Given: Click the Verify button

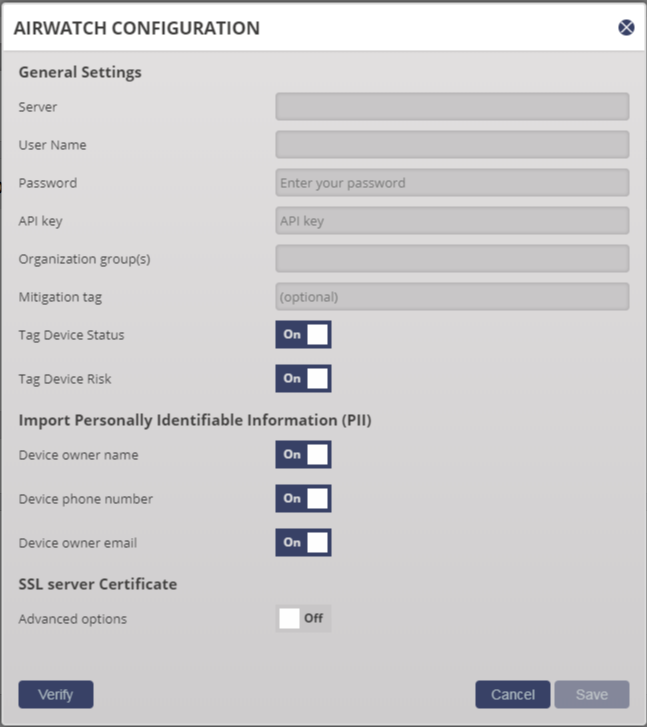Looking at the screenshot, I should tap(56, 695).
